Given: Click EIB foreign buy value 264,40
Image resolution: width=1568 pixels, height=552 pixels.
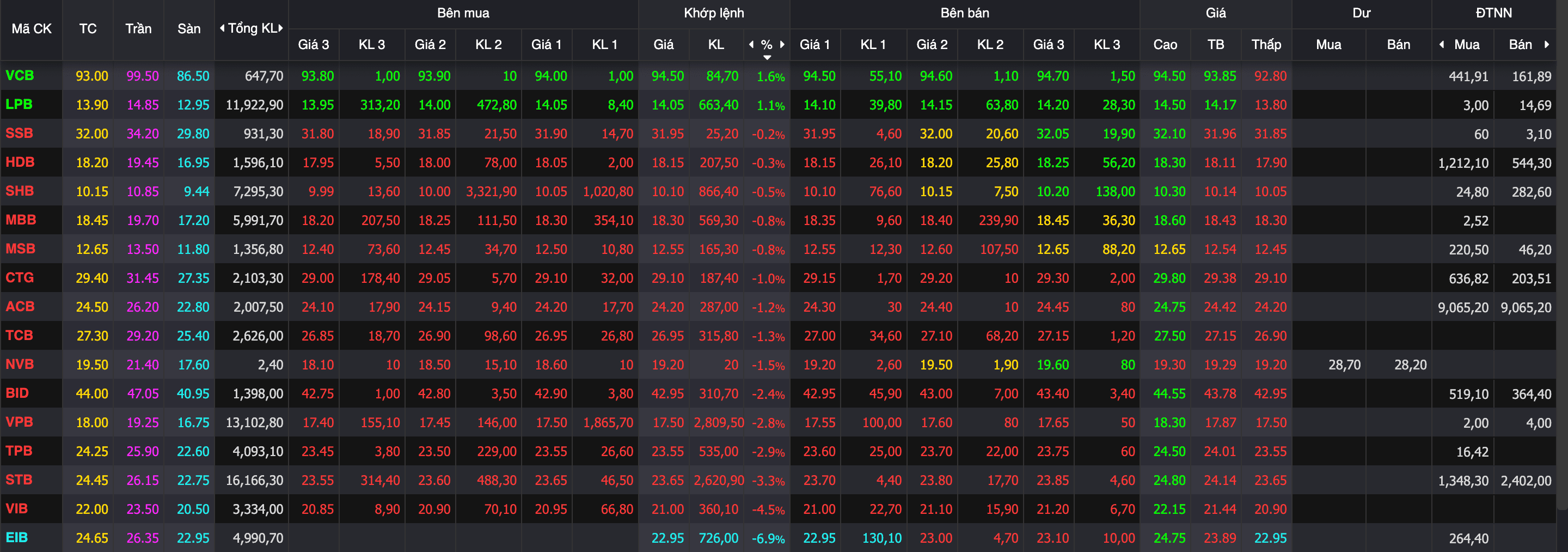Looking at the screenshot, I should point(1469,538).
